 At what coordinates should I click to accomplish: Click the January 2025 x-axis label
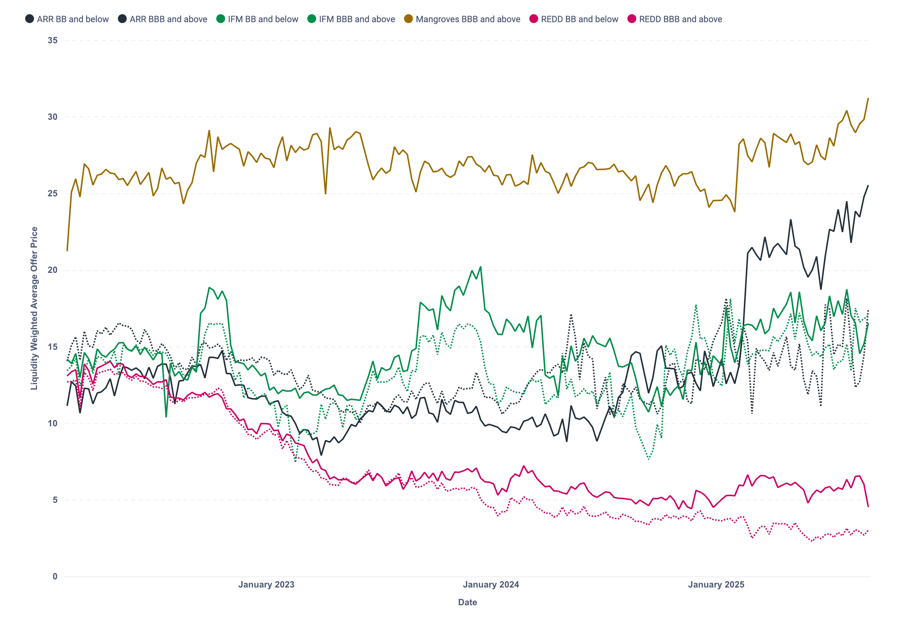pyautogui.click(x=716, y=585)
